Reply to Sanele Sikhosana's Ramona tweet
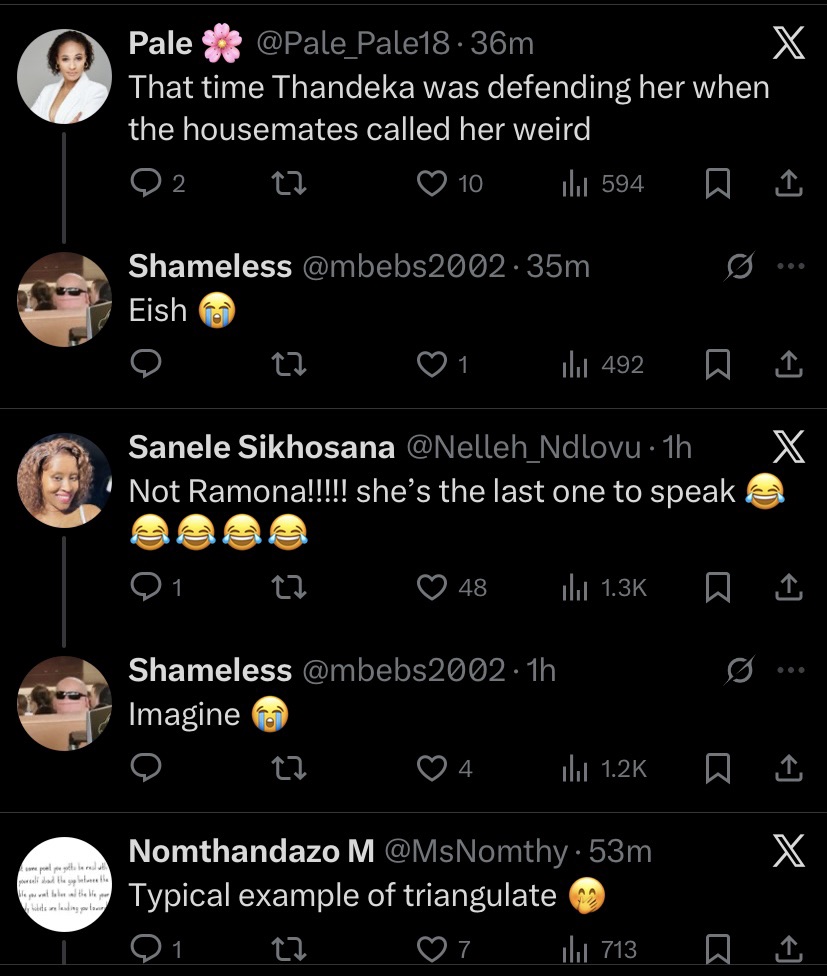Image resolution: width=827 pixels, height=976 pixels. 147,588
